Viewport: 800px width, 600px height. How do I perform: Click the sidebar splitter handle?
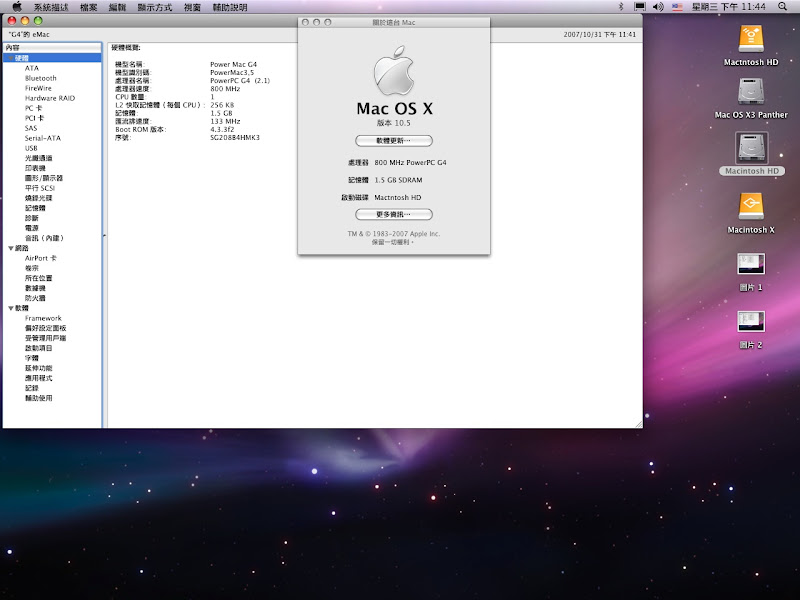105,236
